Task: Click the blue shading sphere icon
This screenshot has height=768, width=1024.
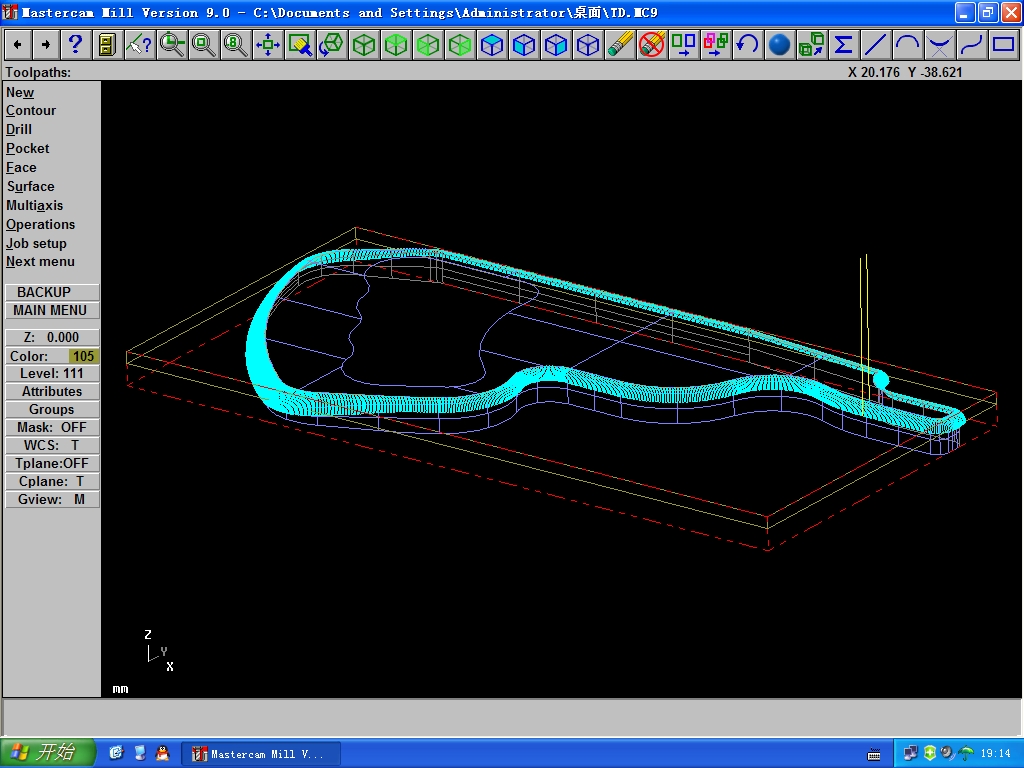Action: click(x=780, y=45)
